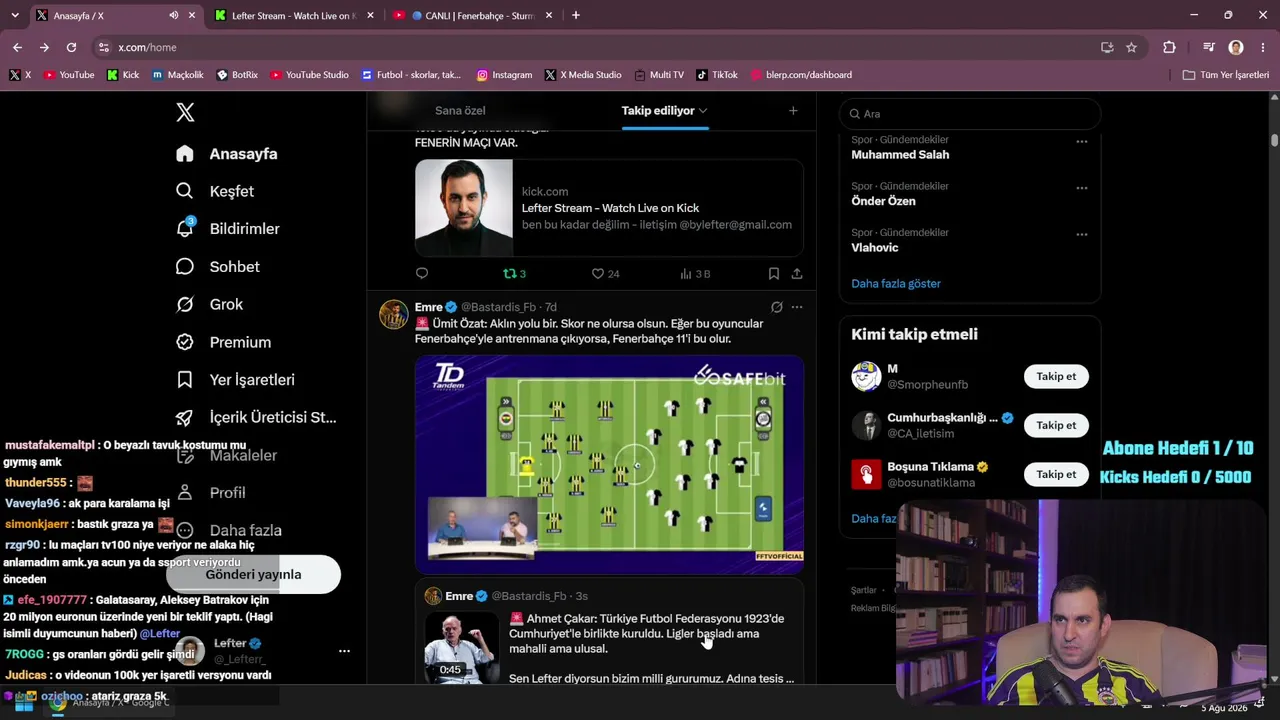Click the Ara search field
Viewport: 1280px width, 720px height.
click(x=970, y=114)
